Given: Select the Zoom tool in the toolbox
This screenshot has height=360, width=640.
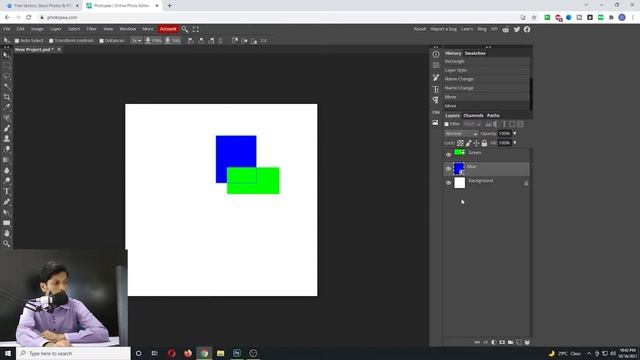Looking at the screenshot, I should tap(7, 244).
